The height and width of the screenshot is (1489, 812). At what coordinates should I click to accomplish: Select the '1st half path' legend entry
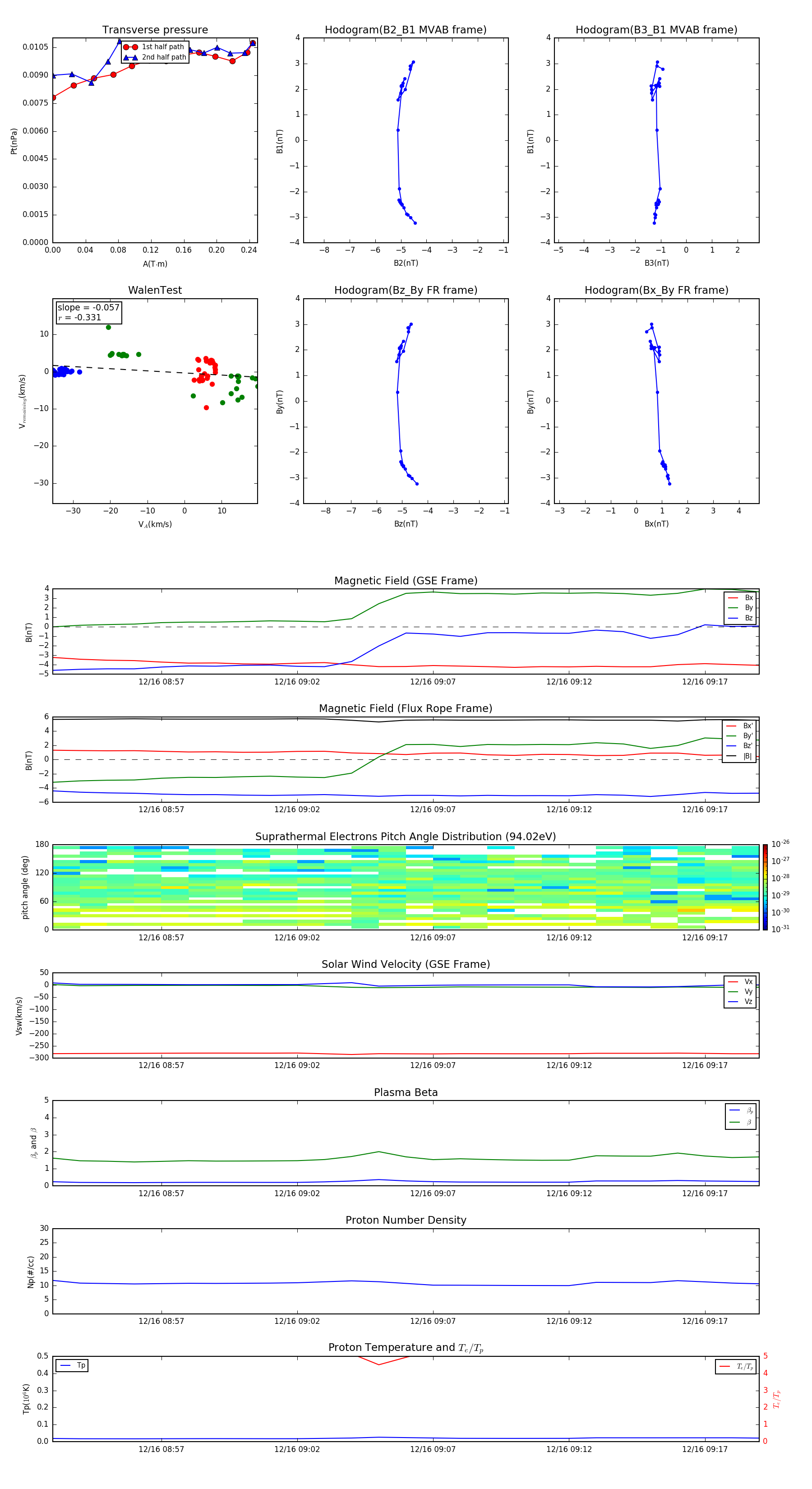154,47
